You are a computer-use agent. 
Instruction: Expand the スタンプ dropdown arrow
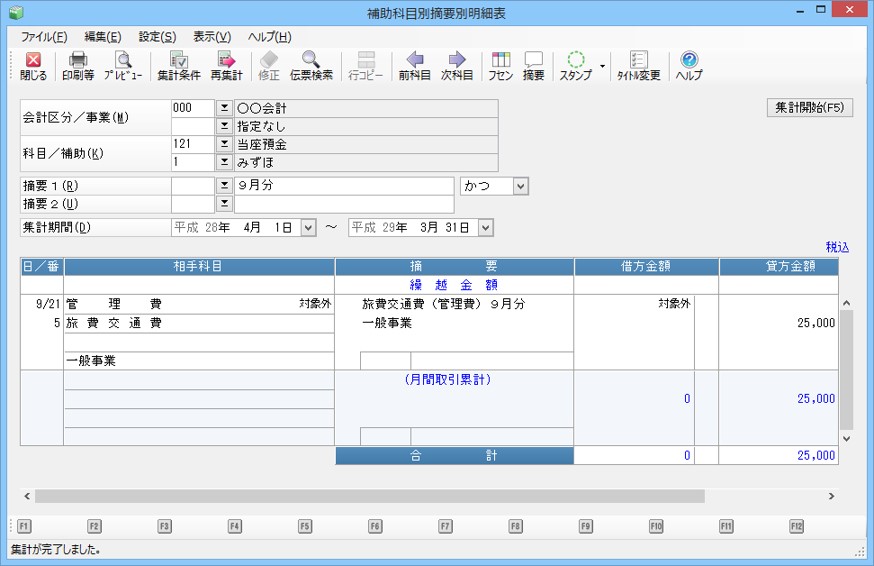(602, 67)
